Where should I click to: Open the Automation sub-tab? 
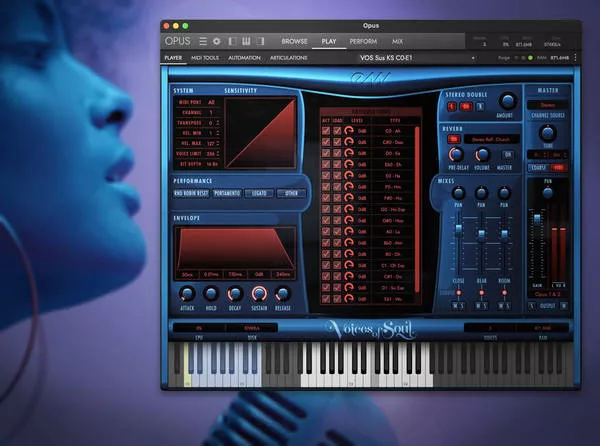[244, 58]
